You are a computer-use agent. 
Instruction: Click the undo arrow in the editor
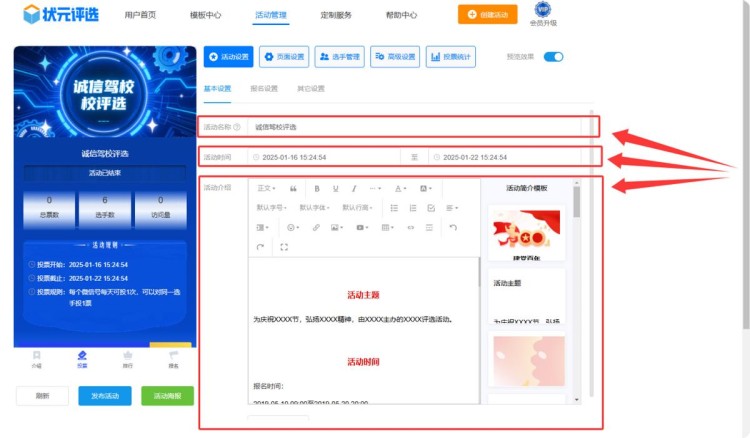[x=453, y=228]
